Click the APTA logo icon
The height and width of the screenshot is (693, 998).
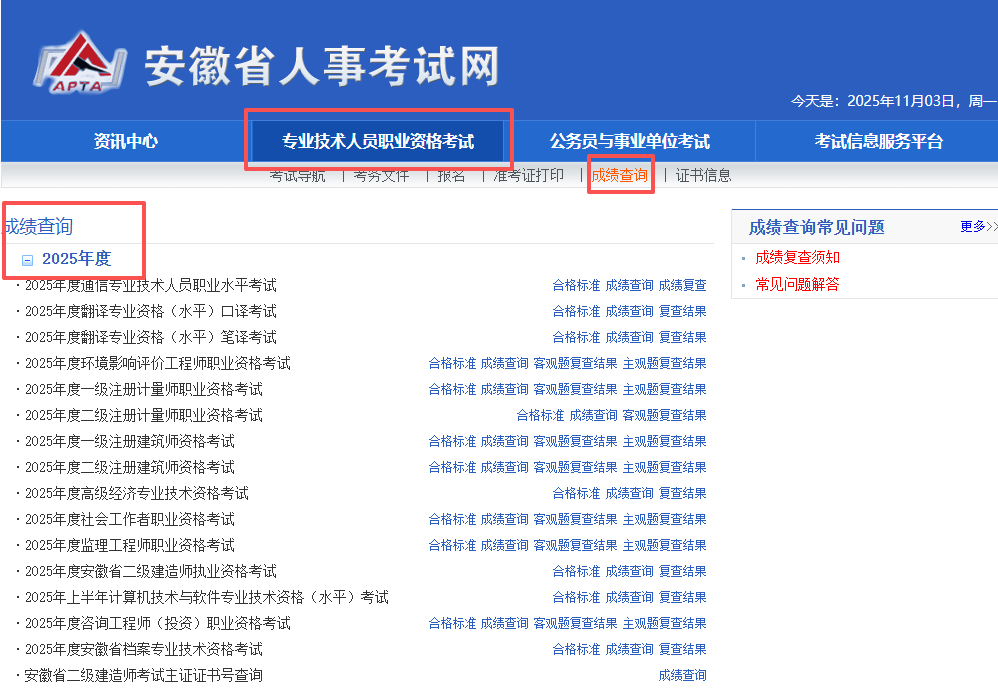coord(82,63)
